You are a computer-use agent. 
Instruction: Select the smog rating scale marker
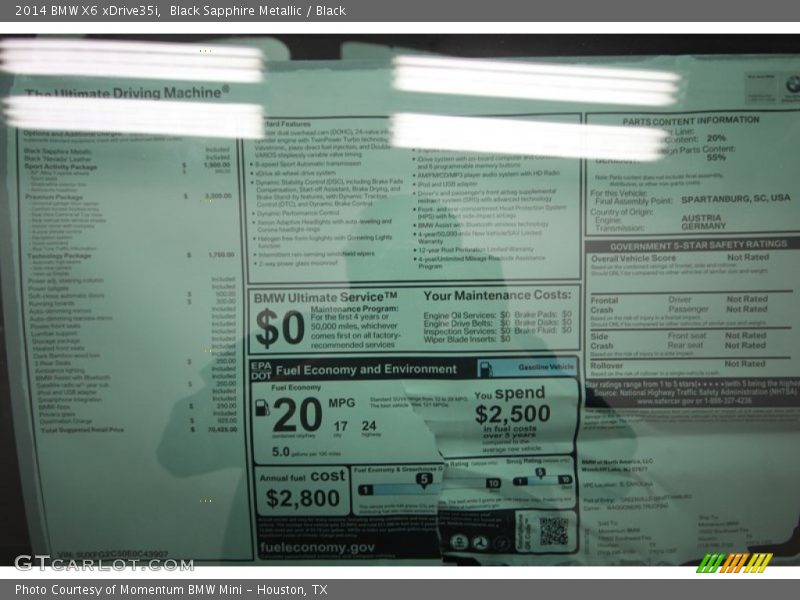coord(540,473)
